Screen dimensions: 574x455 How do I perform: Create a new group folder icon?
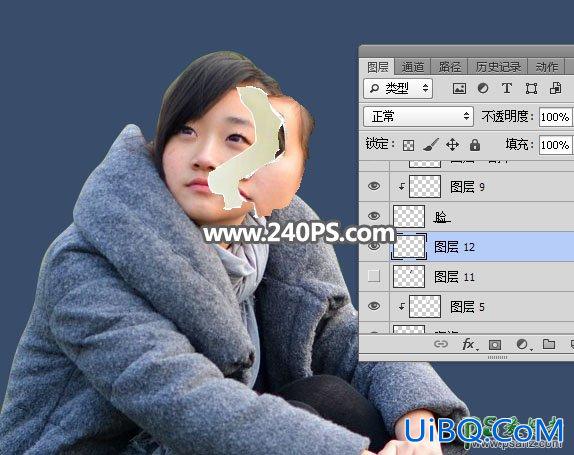[549, 344]
